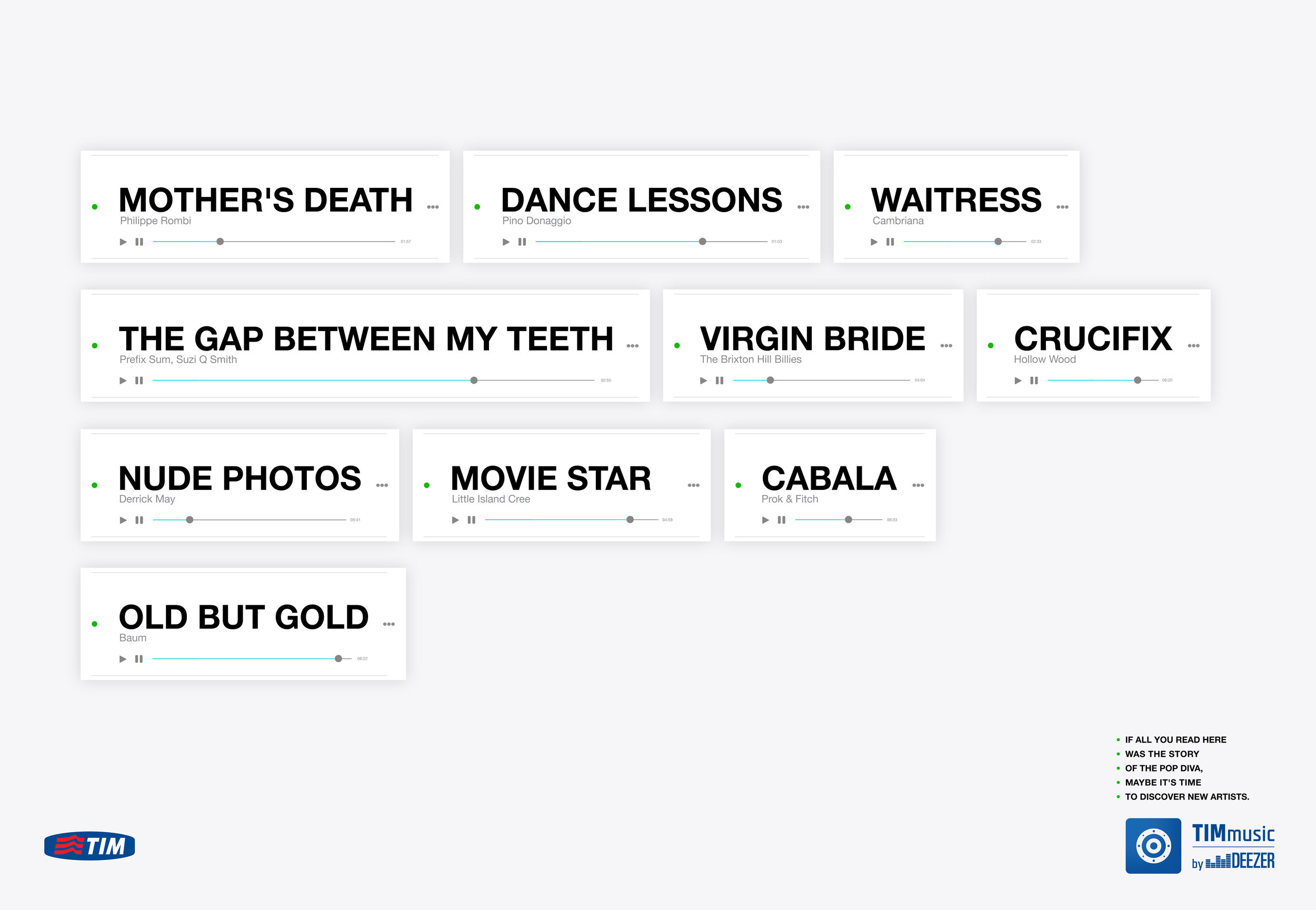Click the green dot beside Movie Star
The height and width of the screenshot is (910, 1316).
point(426,485)
